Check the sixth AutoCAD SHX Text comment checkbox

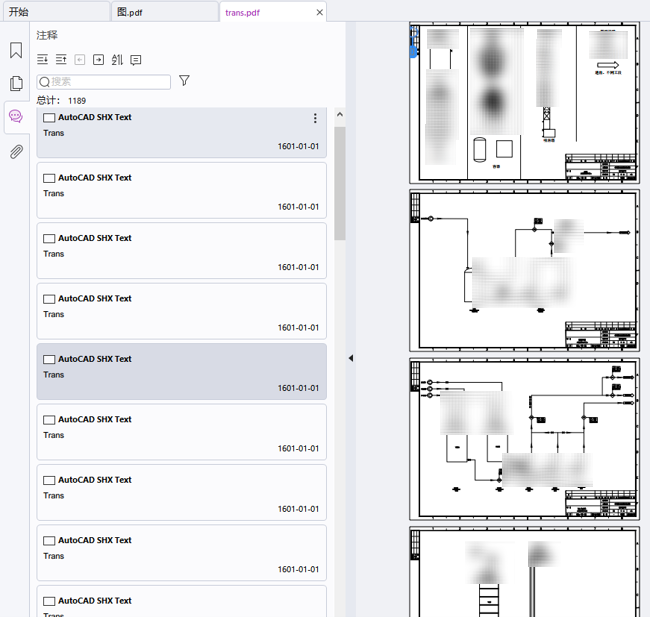tap(49, 420)
